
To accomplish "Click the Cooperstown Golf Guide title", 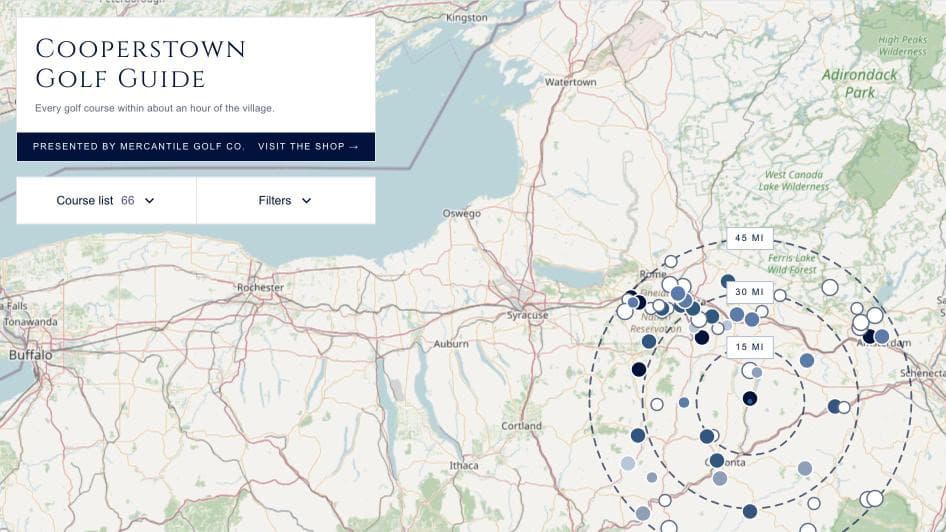I will pos(140,63).
